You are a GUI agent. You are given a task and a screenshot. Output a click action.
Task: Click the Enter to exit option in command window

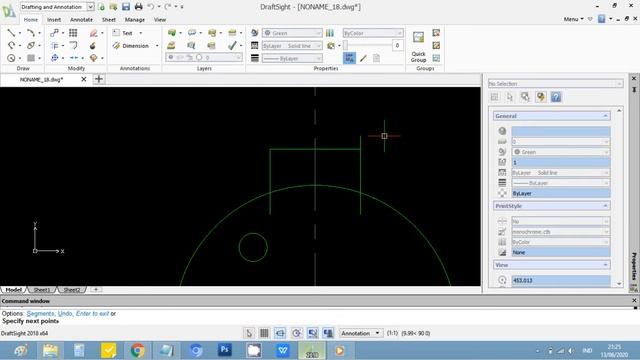tap(92, 313)
